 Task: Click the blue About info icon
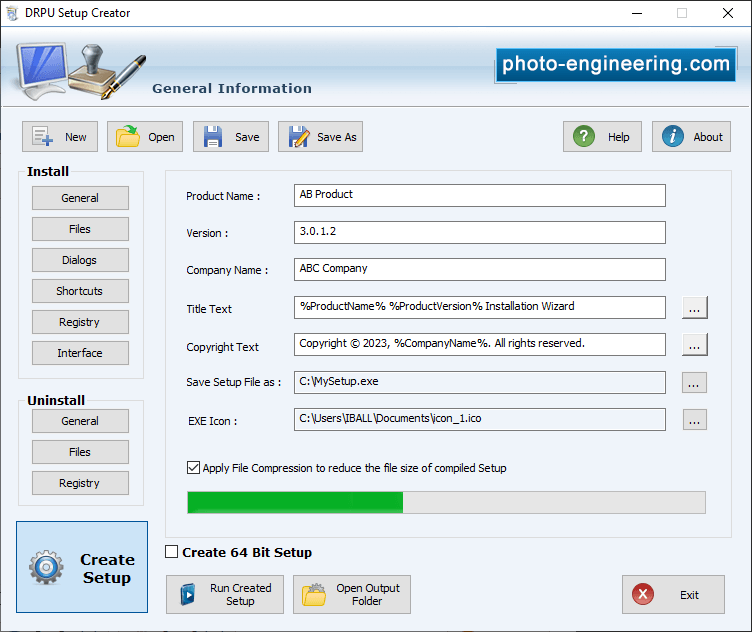[673, 137]
